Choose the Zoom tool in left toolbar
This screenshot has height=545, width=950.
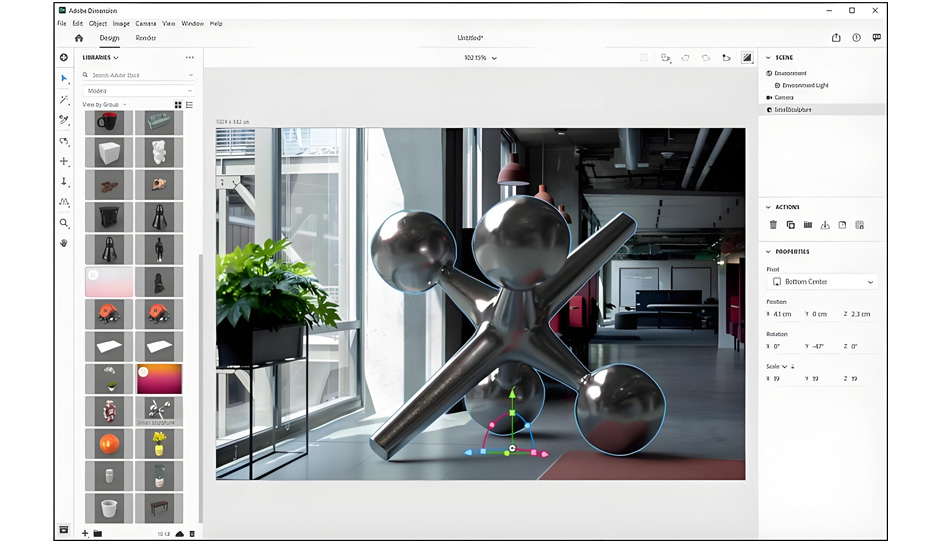(64, 223)
